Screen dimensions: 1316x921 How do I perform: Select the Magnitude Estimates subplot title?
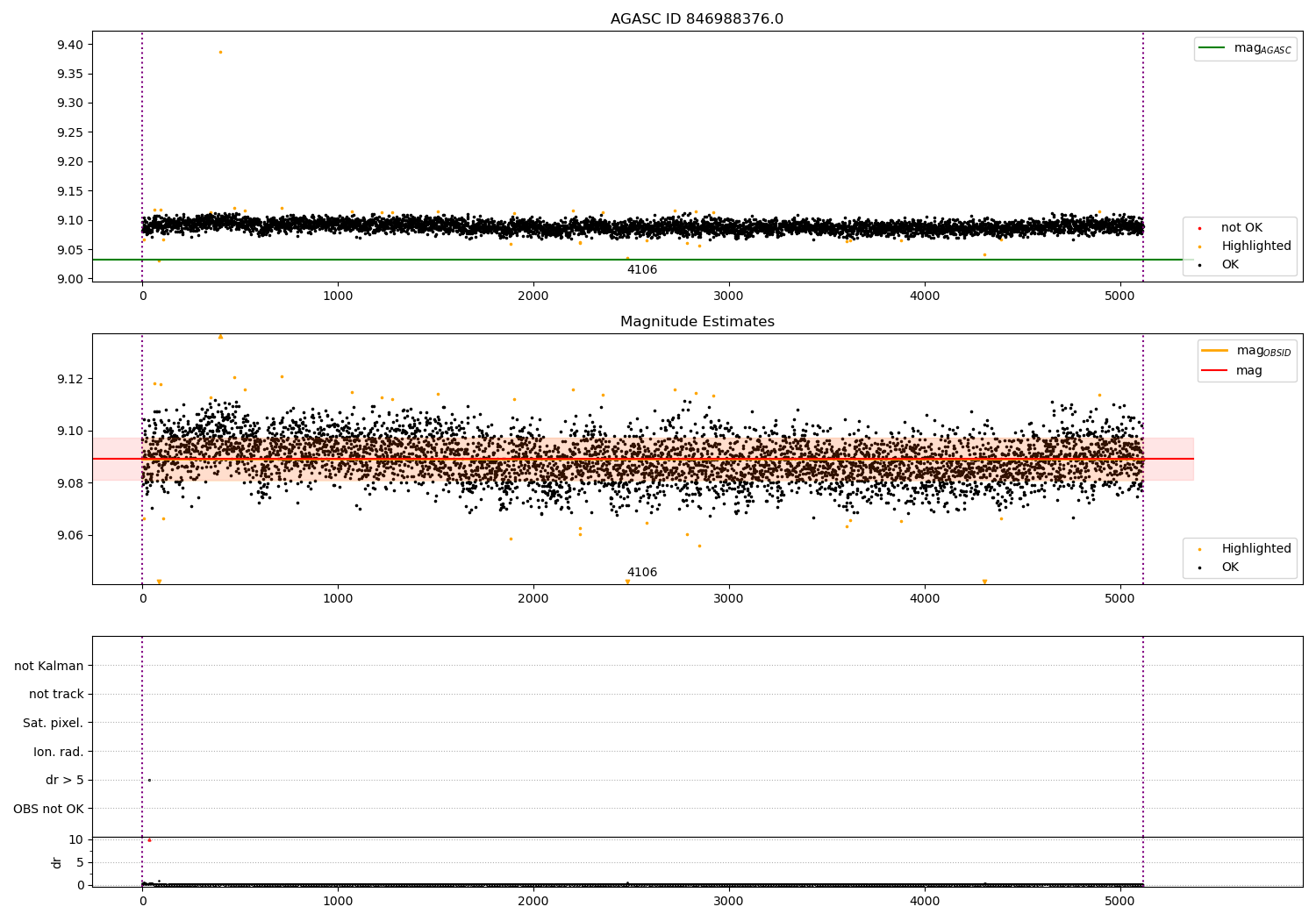697,322
